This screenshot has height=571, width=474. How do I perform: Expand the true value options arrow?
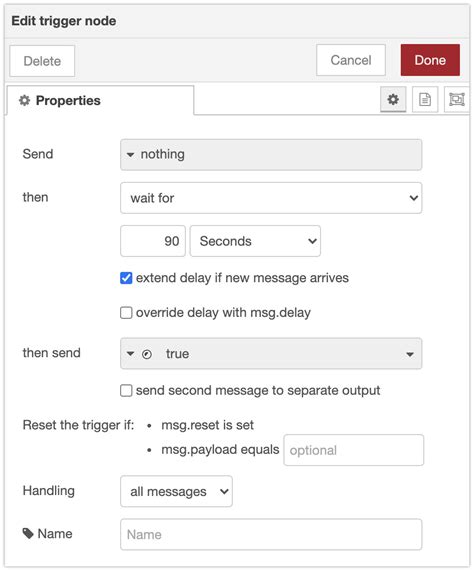[410, 354]
